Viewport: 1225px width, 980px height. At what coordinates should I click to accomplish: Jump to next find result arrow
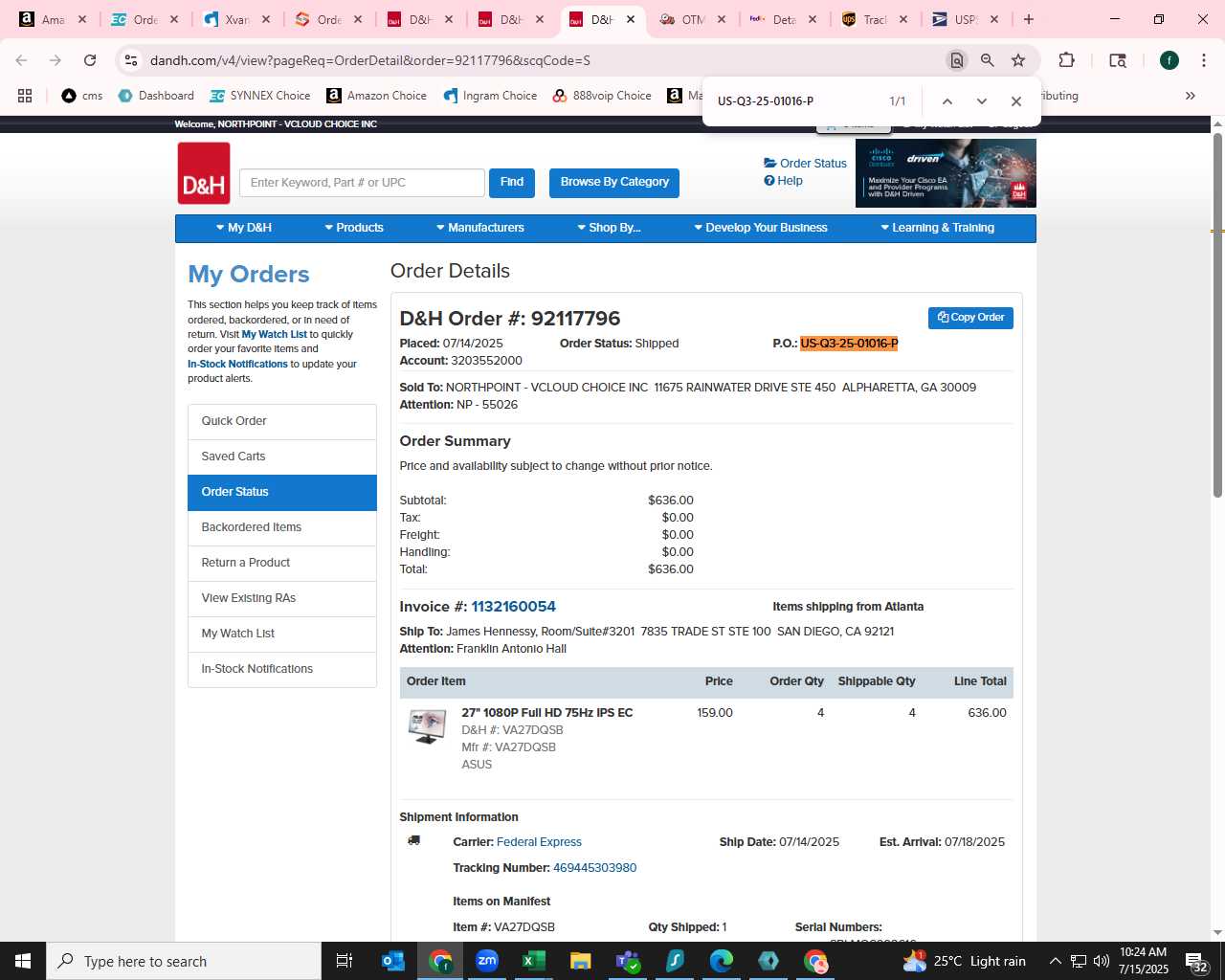pos(981,101)
